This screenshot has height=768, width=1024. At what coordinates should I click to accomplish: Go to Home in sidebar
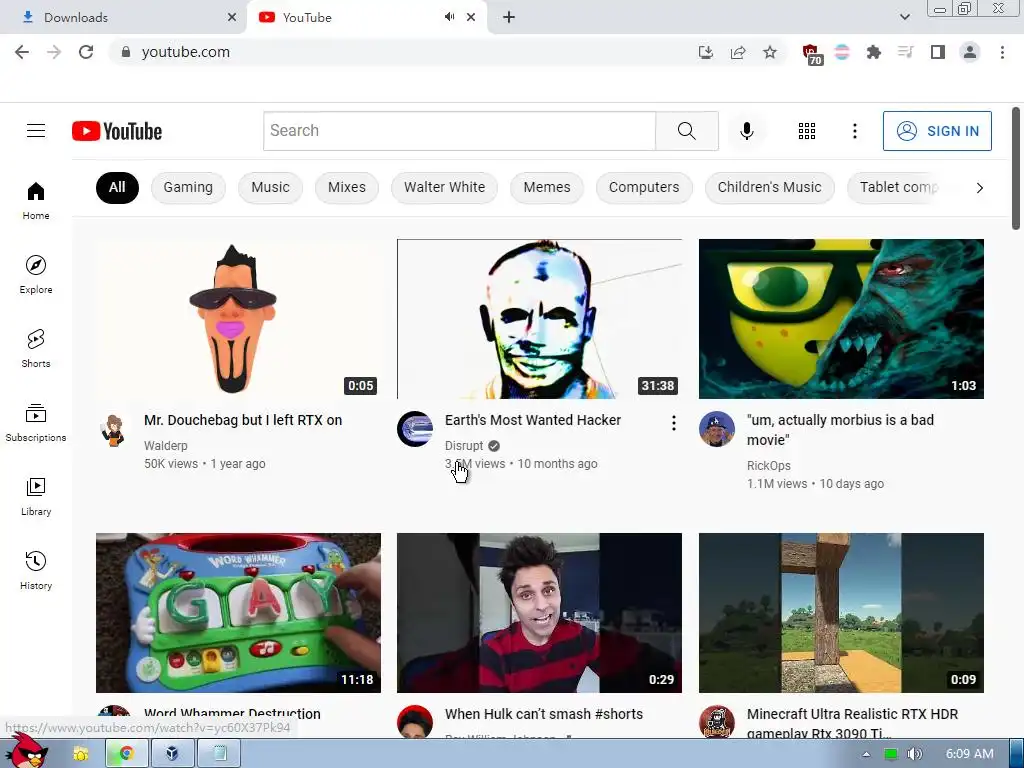(36, 200)
